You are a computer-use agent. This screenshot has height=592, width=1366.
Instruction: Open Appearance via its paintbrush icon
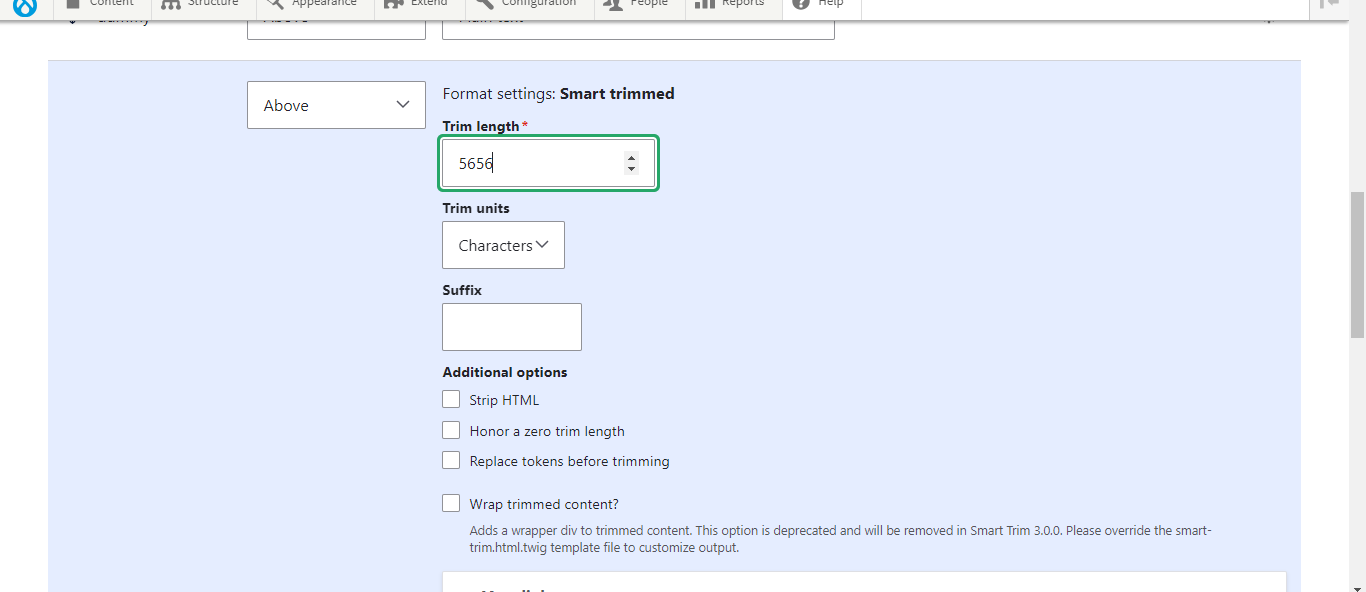pos(273,4)
